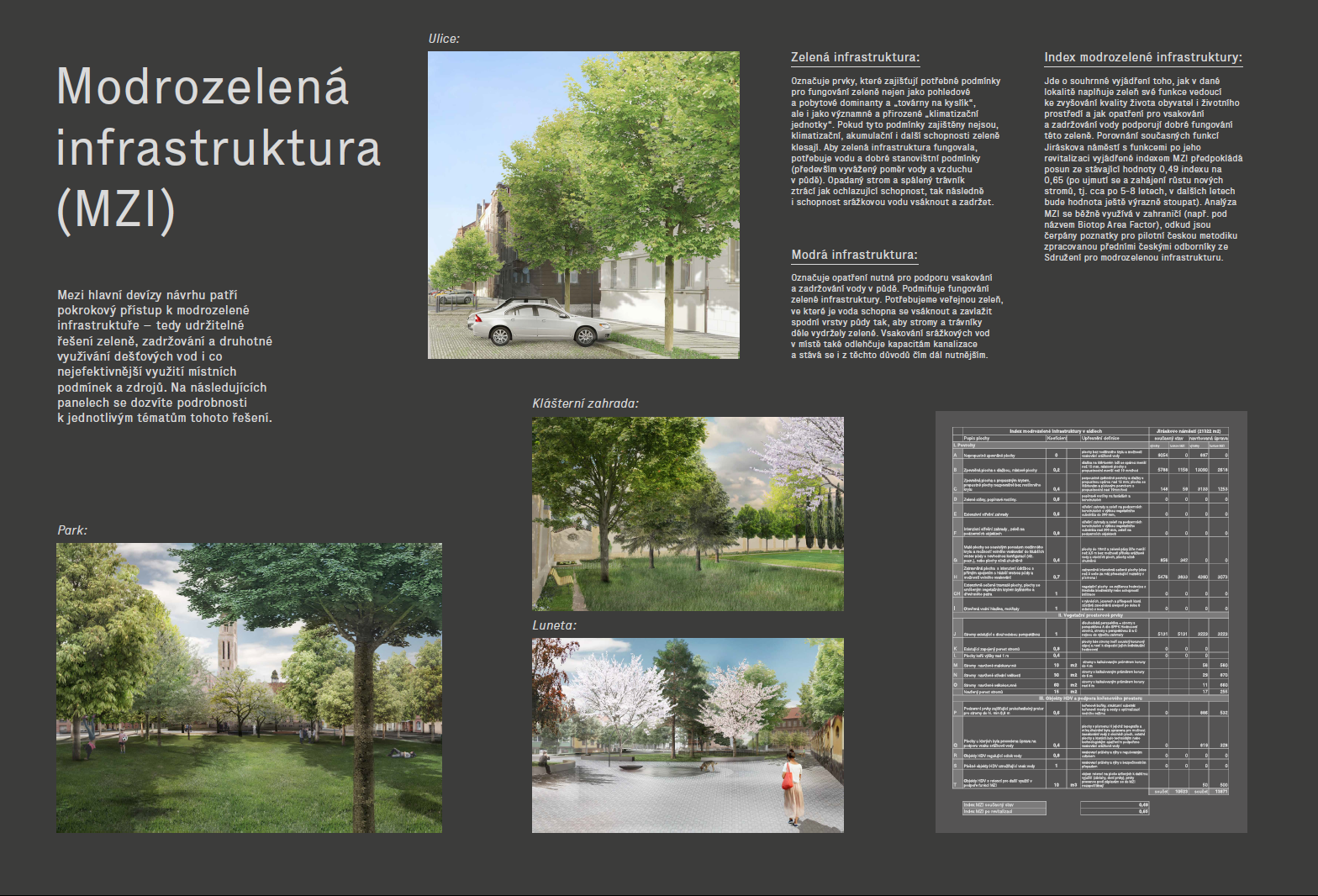Click the church tower in Park image

(227, 647)
